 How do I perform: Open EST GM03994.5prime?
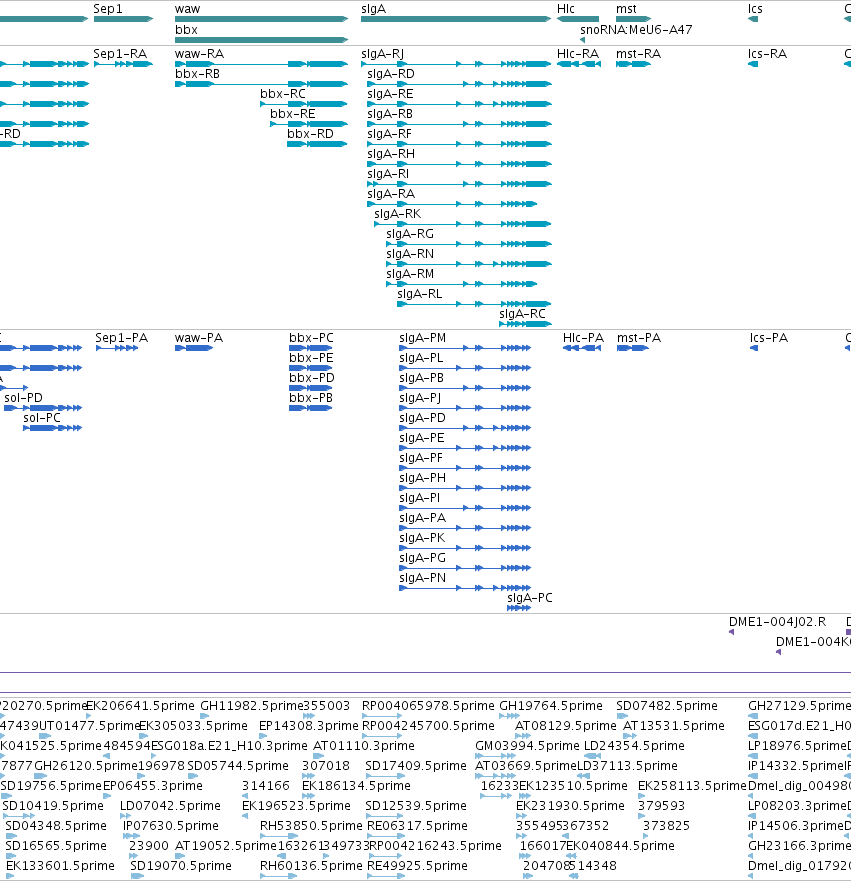click(495, 756)
